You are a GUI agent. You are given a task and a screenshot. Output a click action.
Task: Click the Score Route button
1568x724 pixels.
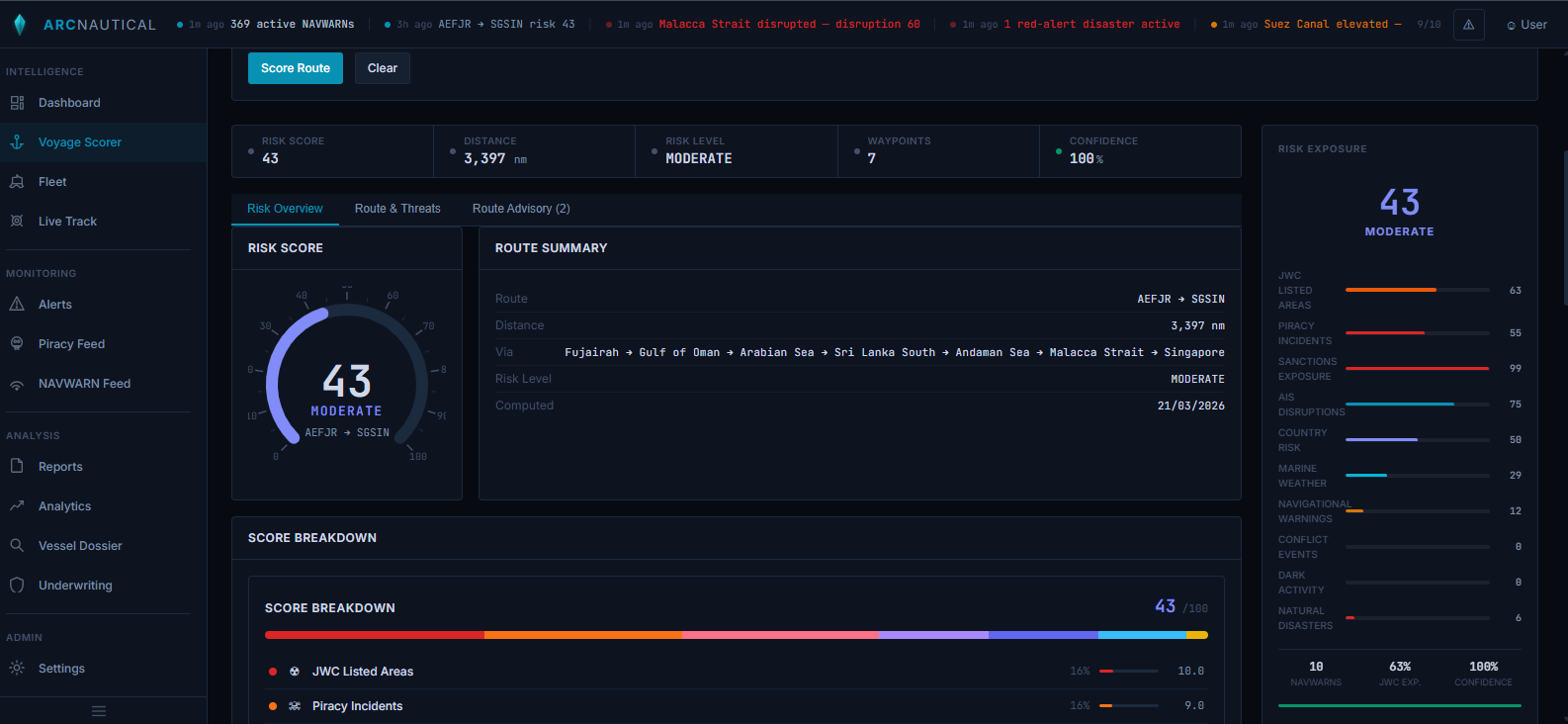point(296,68)
